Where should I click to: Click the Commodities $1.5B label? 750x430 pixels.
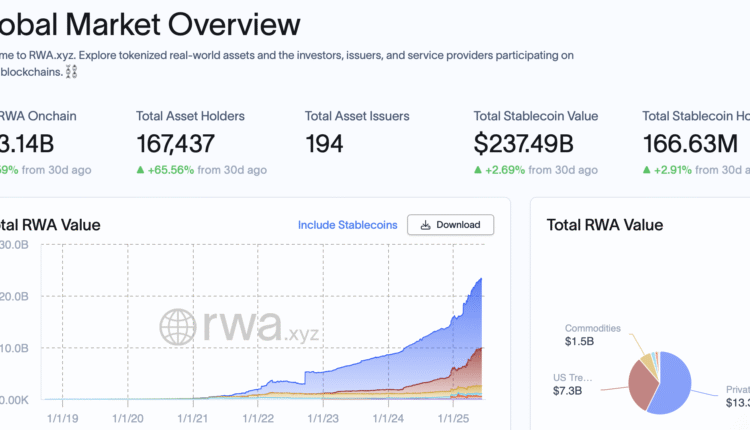593,335
